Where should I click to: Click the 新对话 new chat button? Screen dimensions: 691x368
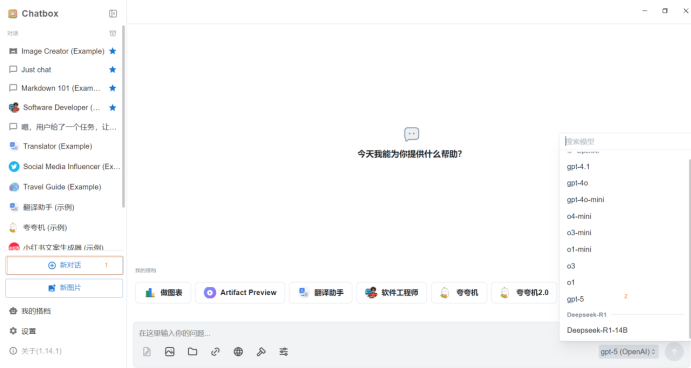coord(64,265)
